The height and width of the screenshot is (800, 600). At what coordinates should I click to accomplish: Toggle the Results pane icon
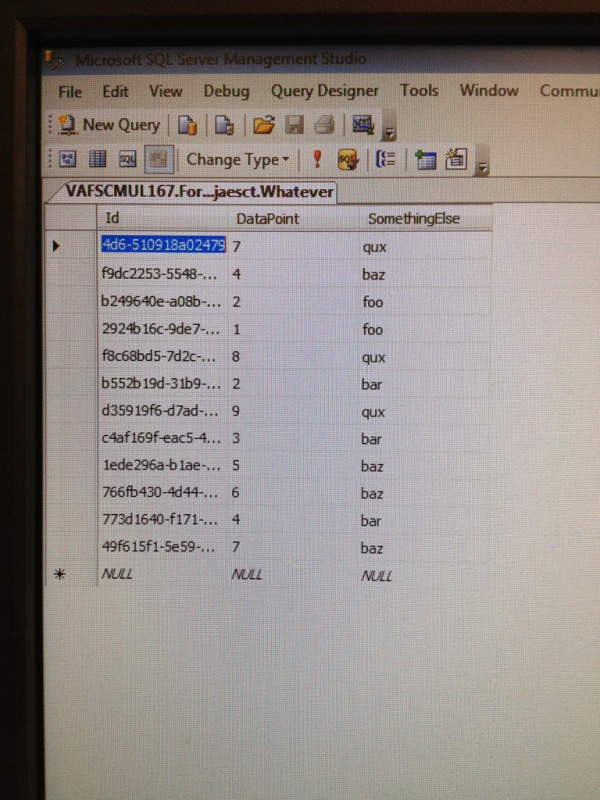159,160
